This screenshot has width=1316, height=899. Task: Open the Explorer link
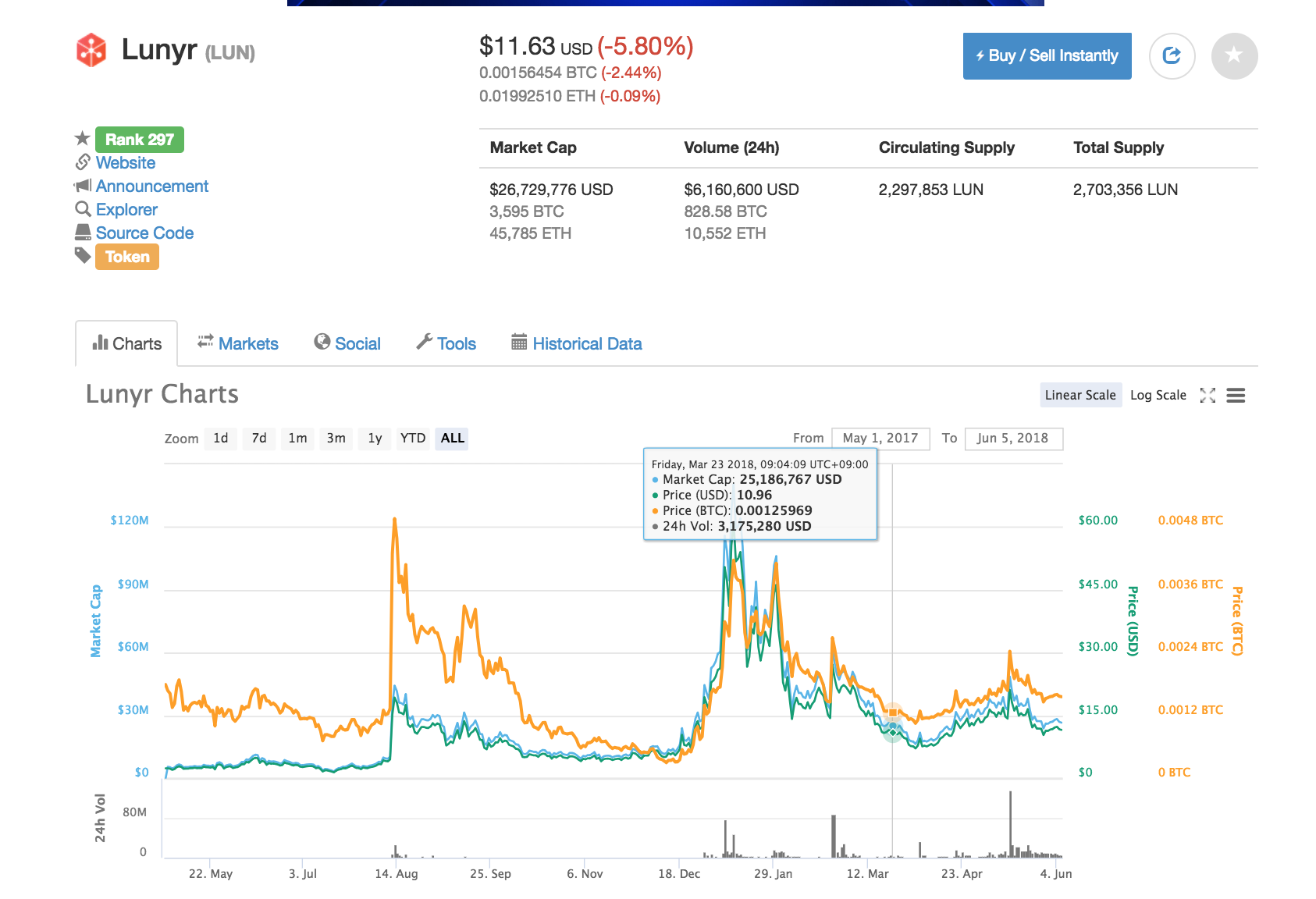coord(126,209)
